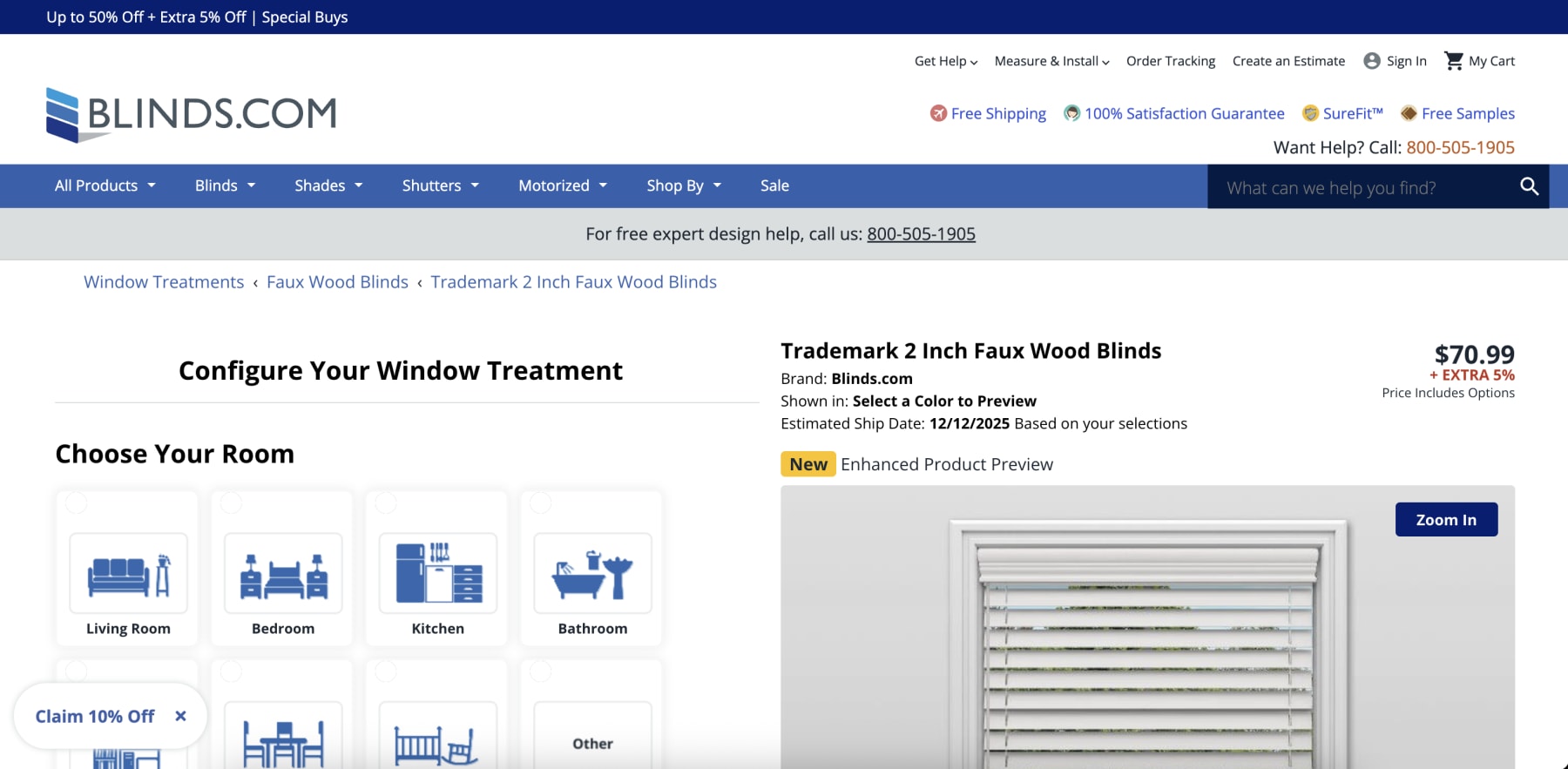1568x769 pixels.
Task: Choose the Other room option
Action: point(592,743)
